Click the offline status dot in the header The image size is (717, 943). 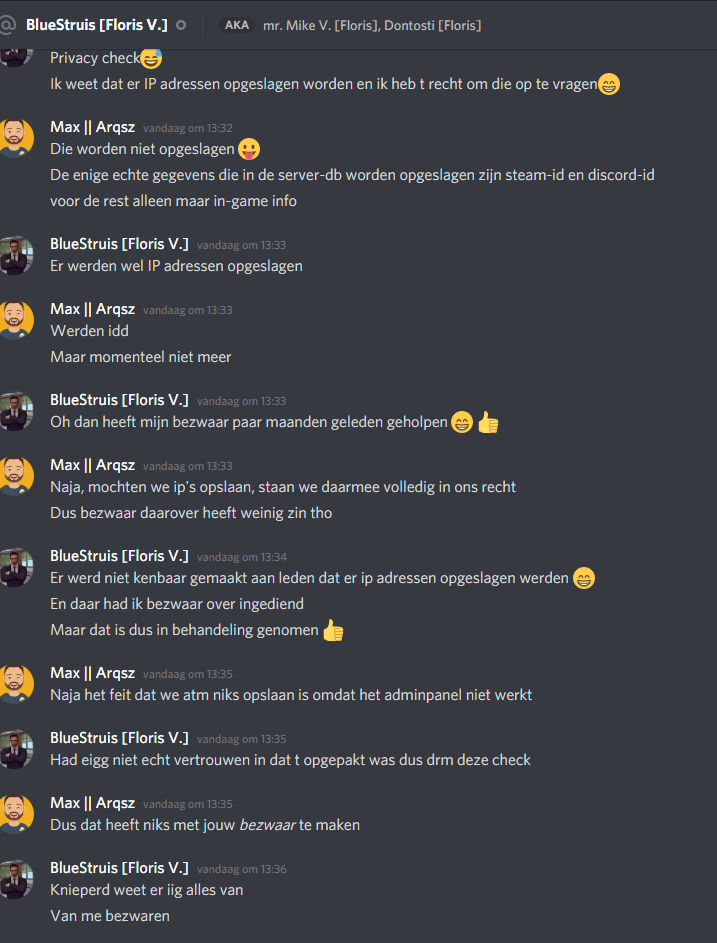pos(180,25)
